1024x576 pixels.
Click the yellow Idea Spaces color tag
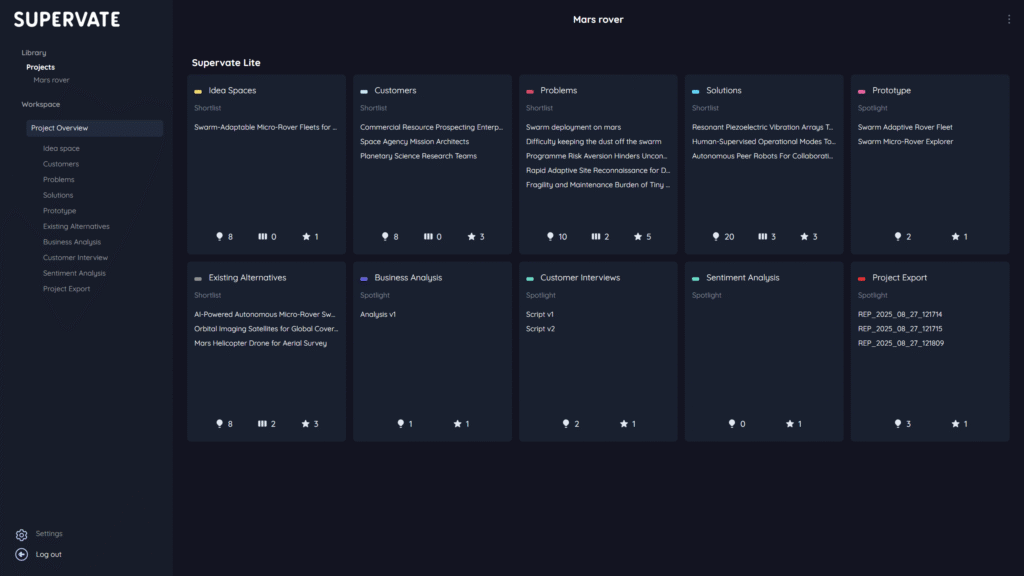tap(198, 91)
